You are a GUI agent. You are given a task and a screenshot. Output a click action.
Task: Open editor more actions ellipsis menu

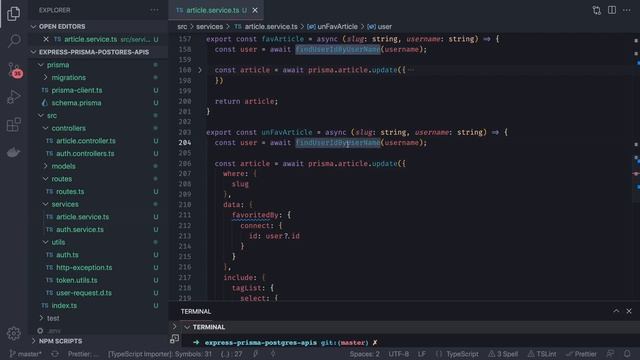[x=627, y=10]
